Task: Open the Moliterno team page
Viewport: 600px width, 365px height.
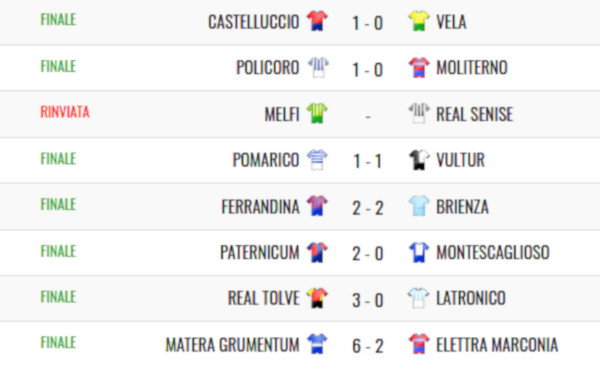Action: [472, 68]
